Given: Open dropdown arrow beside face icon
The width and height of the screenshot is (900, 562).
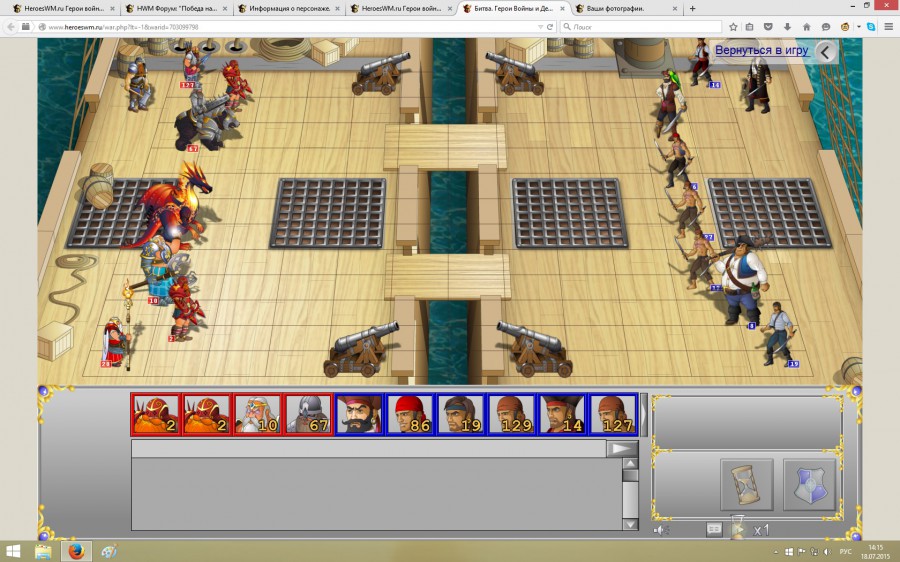Looking at the screenshot, I should (858, 27).
